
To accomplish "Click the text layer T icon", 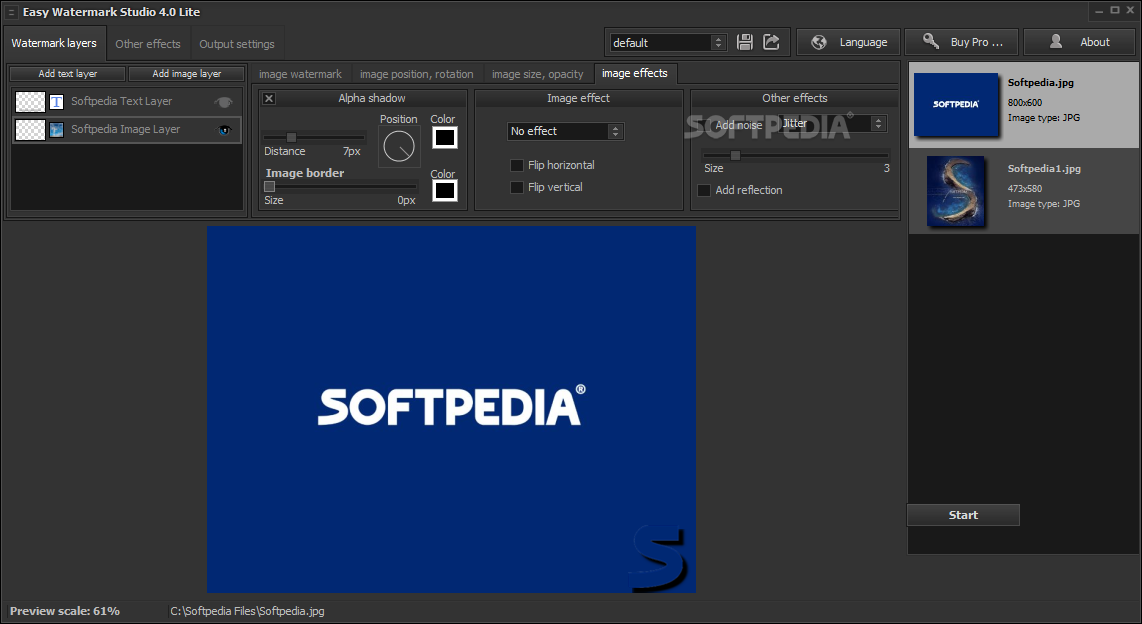I will click(x=56, y=102).
